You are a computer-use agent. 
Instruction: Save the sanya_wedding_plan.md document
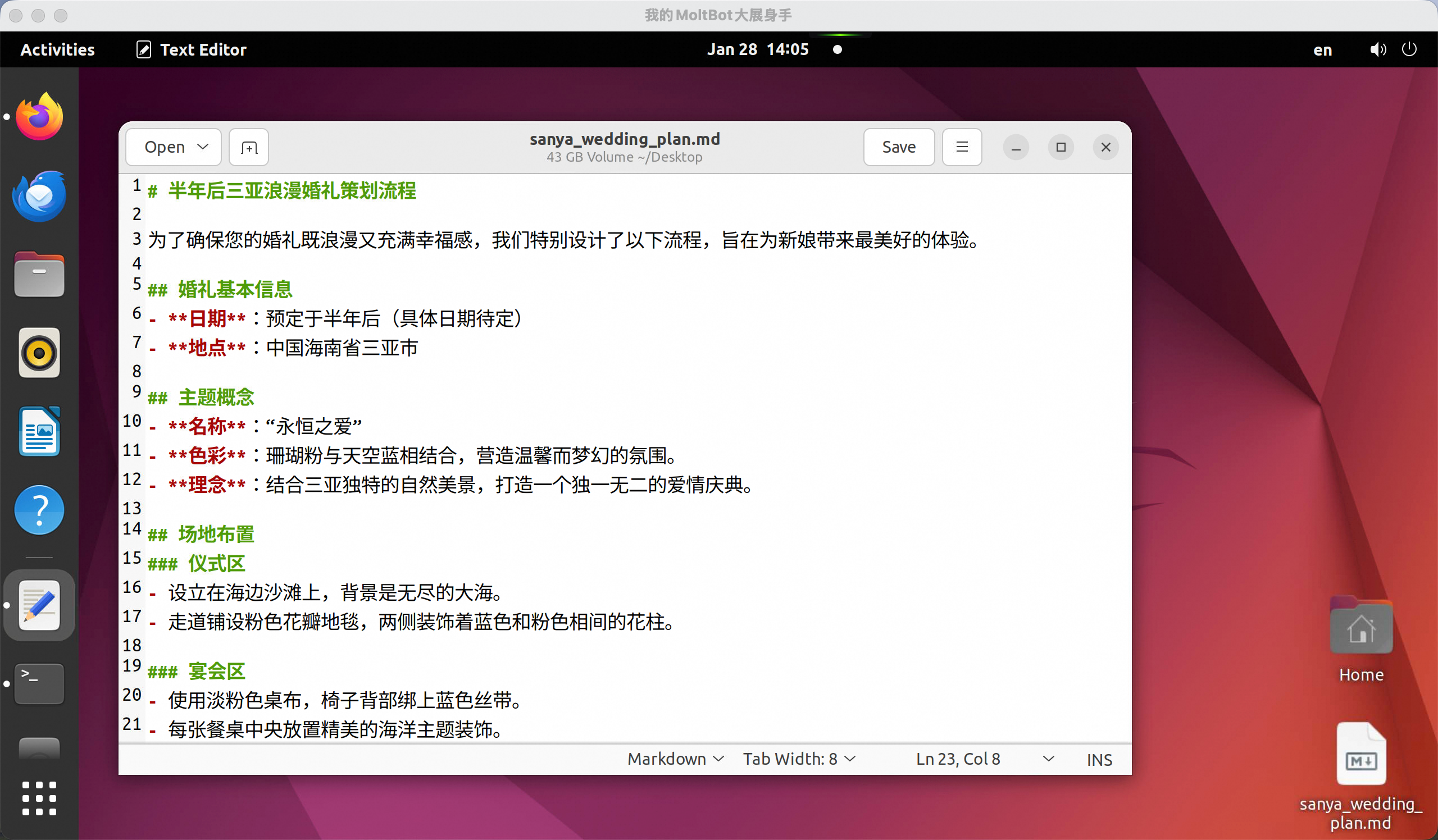[898, 147]
